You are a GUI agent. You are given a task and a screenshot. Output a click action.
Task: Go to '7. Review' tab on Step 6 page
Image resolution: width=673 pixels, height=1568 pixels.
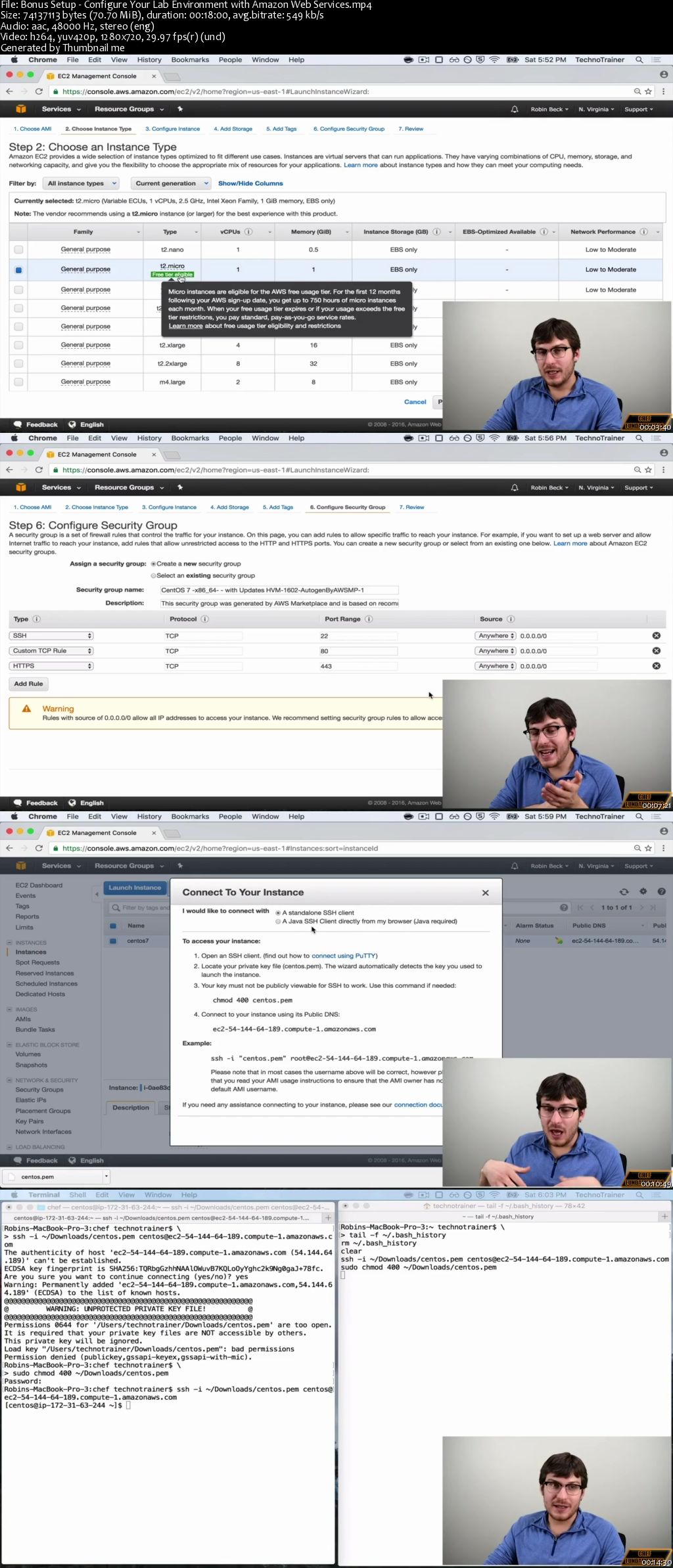click(x=411, y=507)
